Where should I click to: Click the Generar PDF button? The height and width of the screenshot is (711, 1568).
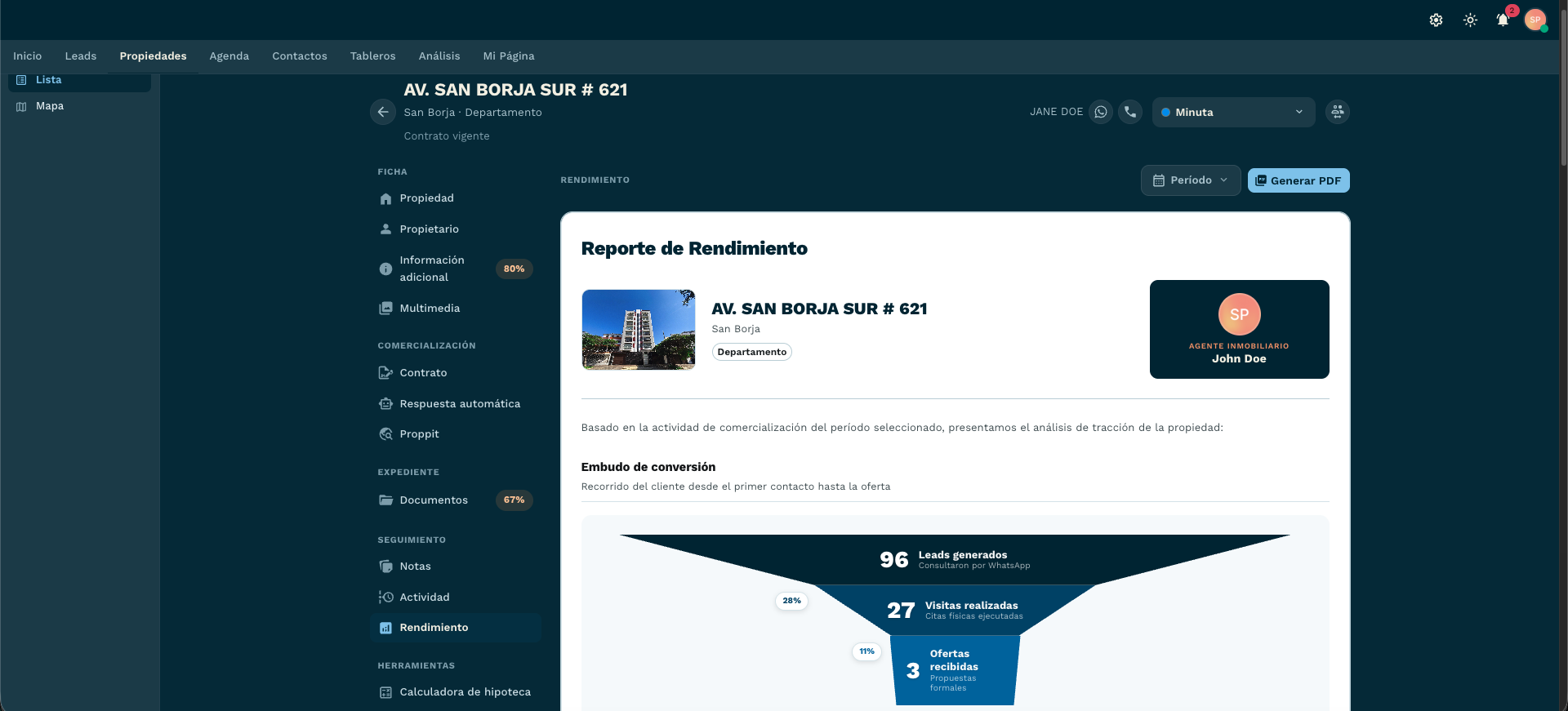coord(1298,180)
